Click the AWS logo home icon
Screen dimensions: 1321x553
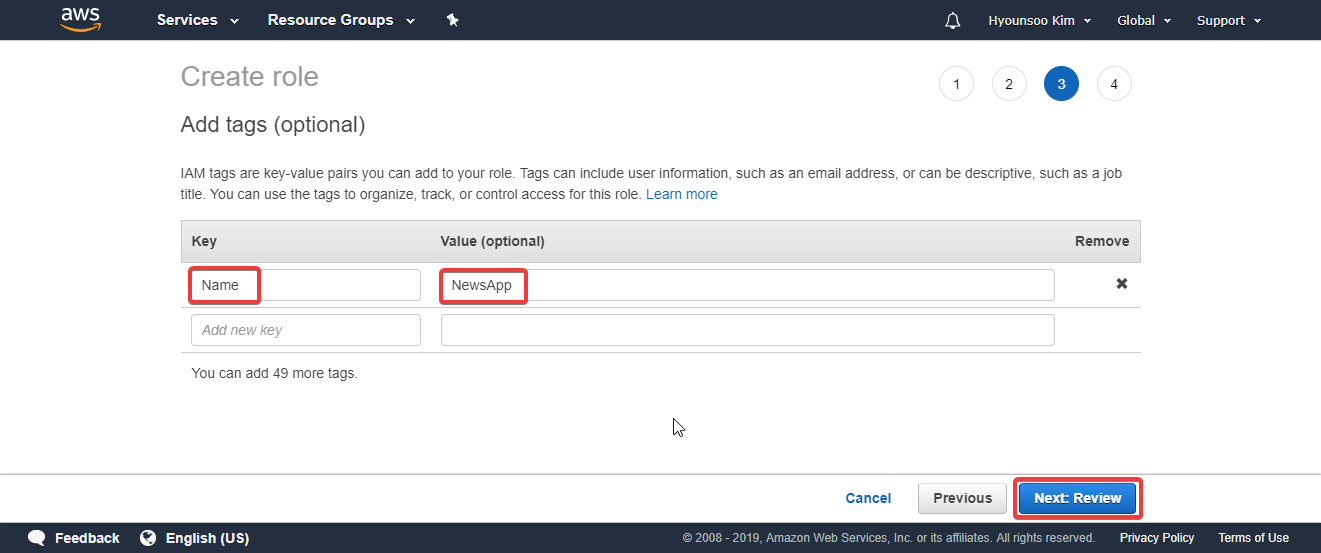[x=80, y=19]
